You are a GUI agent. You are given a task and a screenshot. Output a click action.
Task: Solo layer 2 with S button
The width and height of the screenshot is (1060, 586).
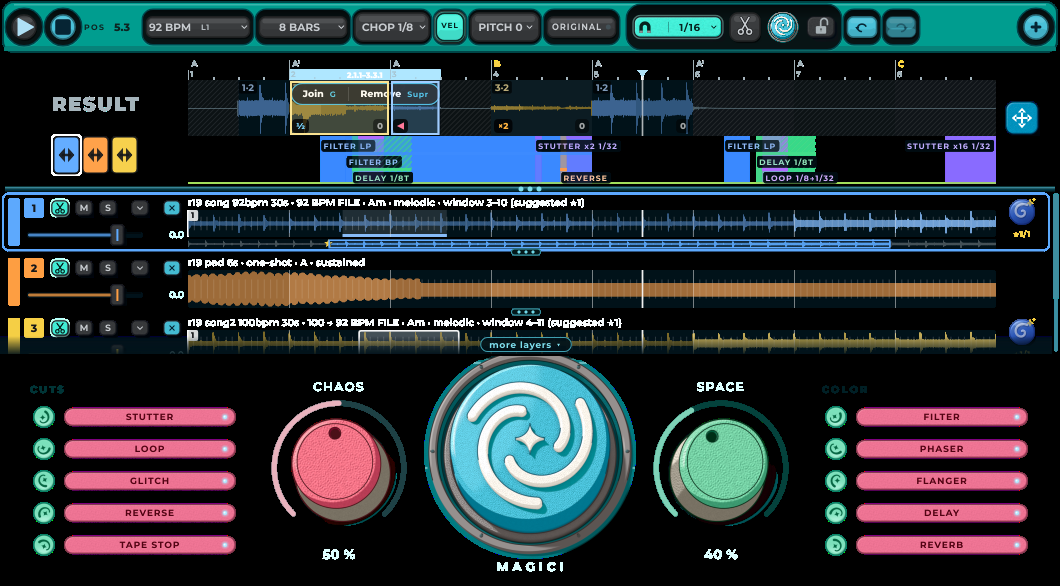[x=107, y=268]
